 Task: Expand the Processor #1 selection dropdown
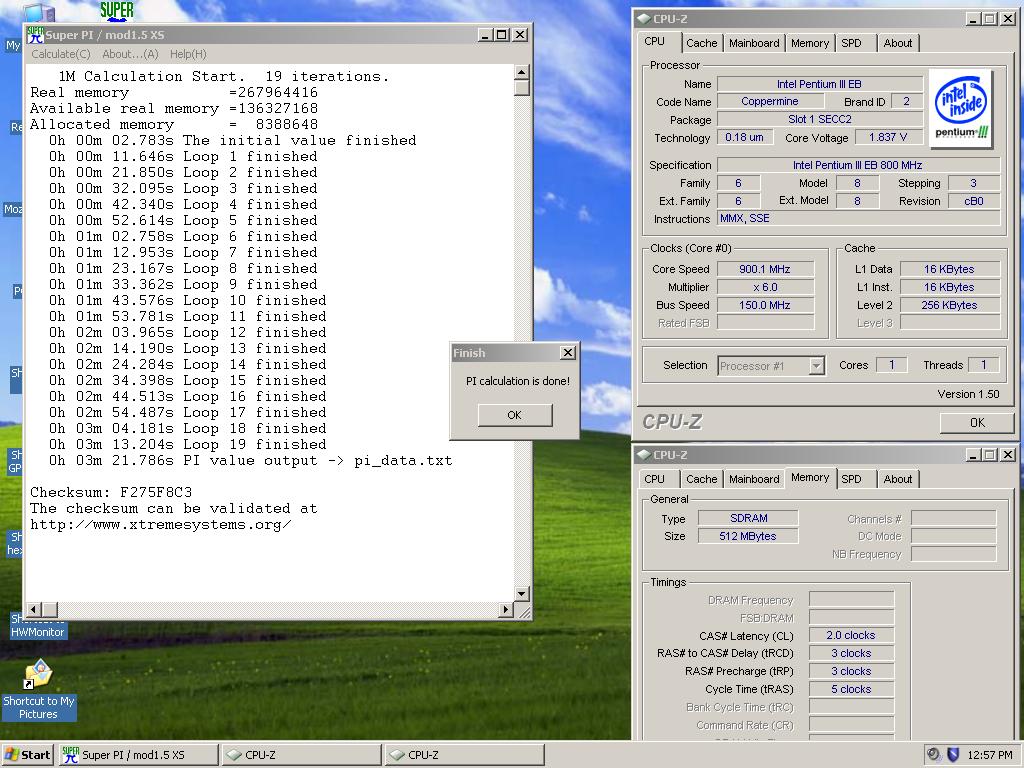pyautogui.click(x=816, y=366)
